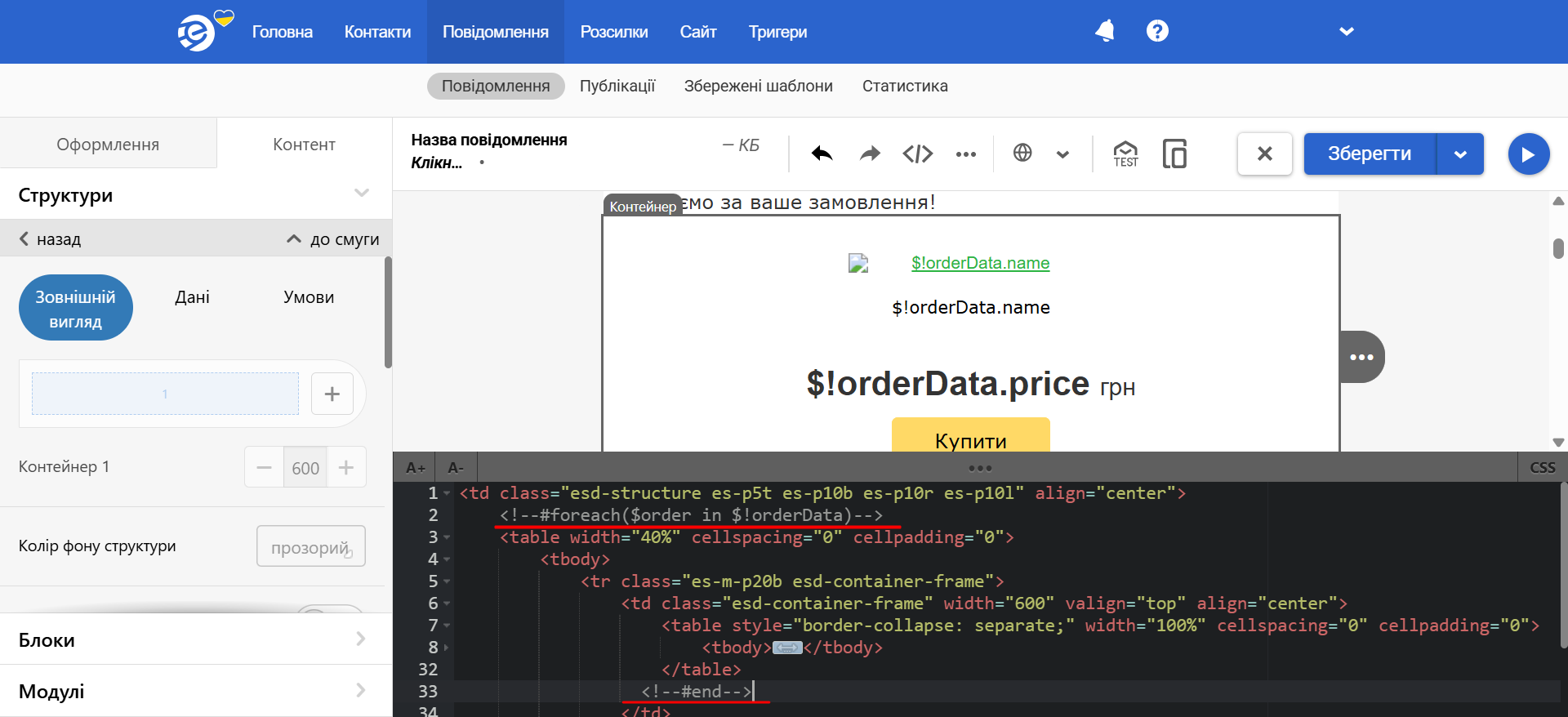The height and width of the screenshot is (717, 1568).
Task: Open structure background color прозорий picker
Action: pos(311,546)
